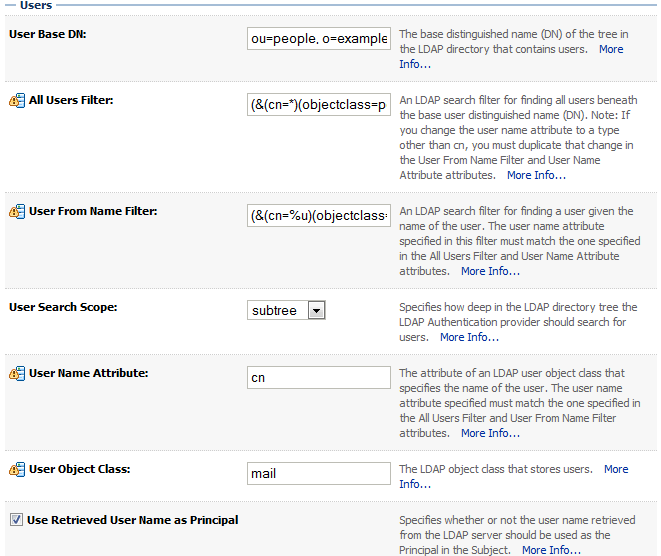Screen dimensions: 661x556
Task: Open More Info link for User Base DN
Action: click(611, 49)
